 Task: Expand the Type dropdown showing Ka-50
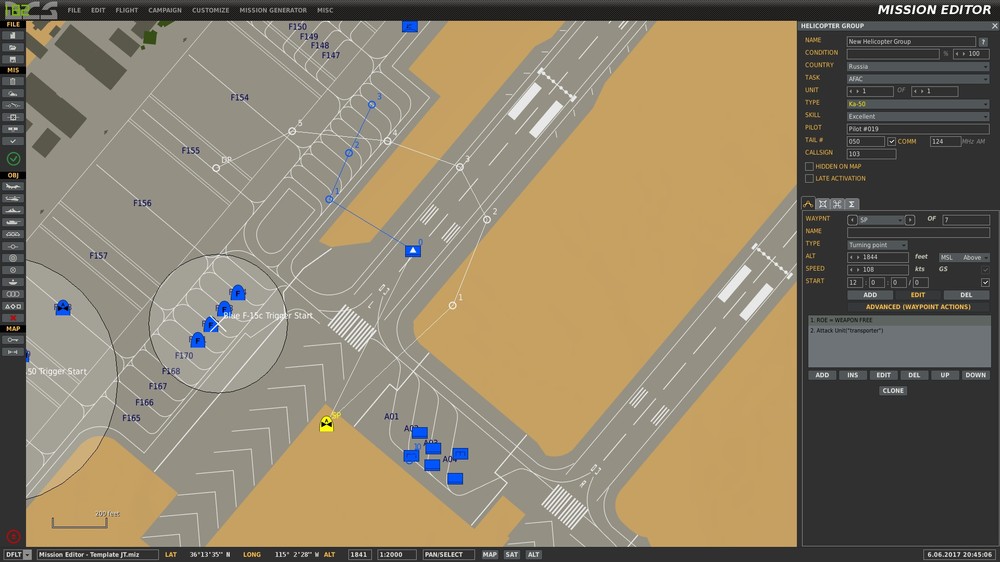pyautogui.click(x=918, y=104)
